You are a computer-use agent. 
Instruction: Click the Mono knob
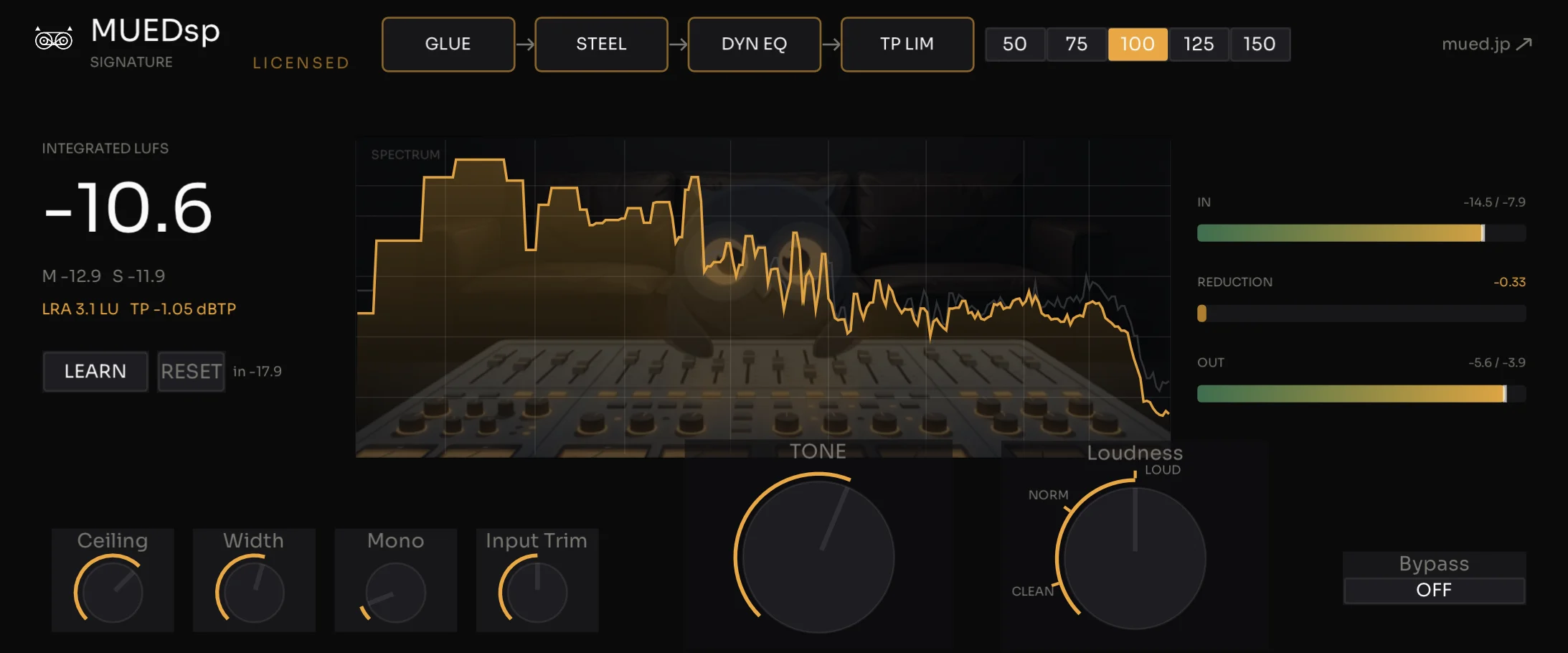(395, 593)
